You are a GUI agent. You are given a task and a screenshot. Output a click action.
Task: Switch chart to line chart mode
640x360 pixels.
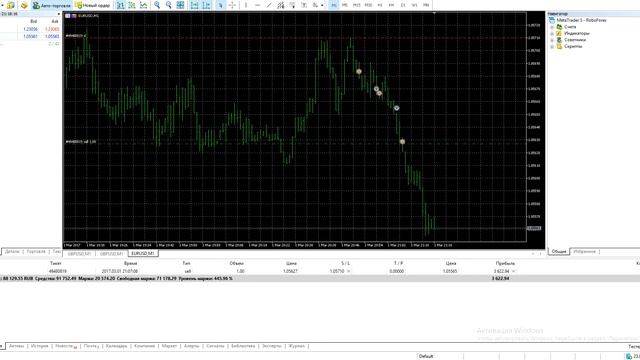click(x=144, y=5)
